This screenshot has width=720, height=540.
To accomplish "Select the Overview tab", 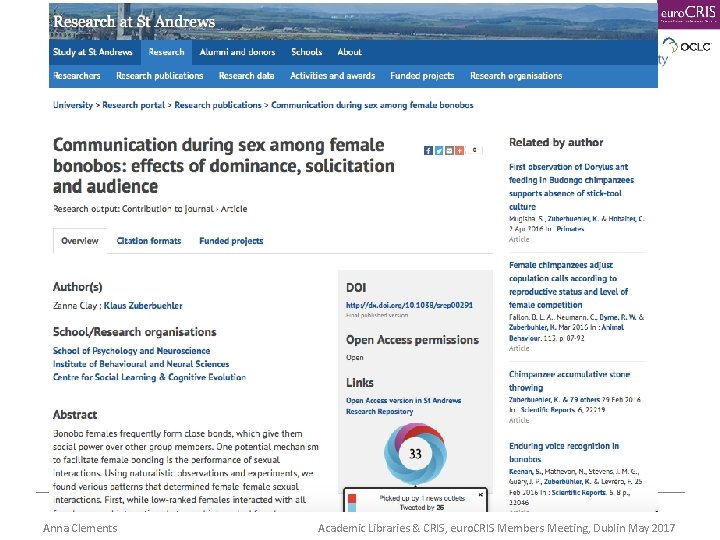I will point(80,241).
